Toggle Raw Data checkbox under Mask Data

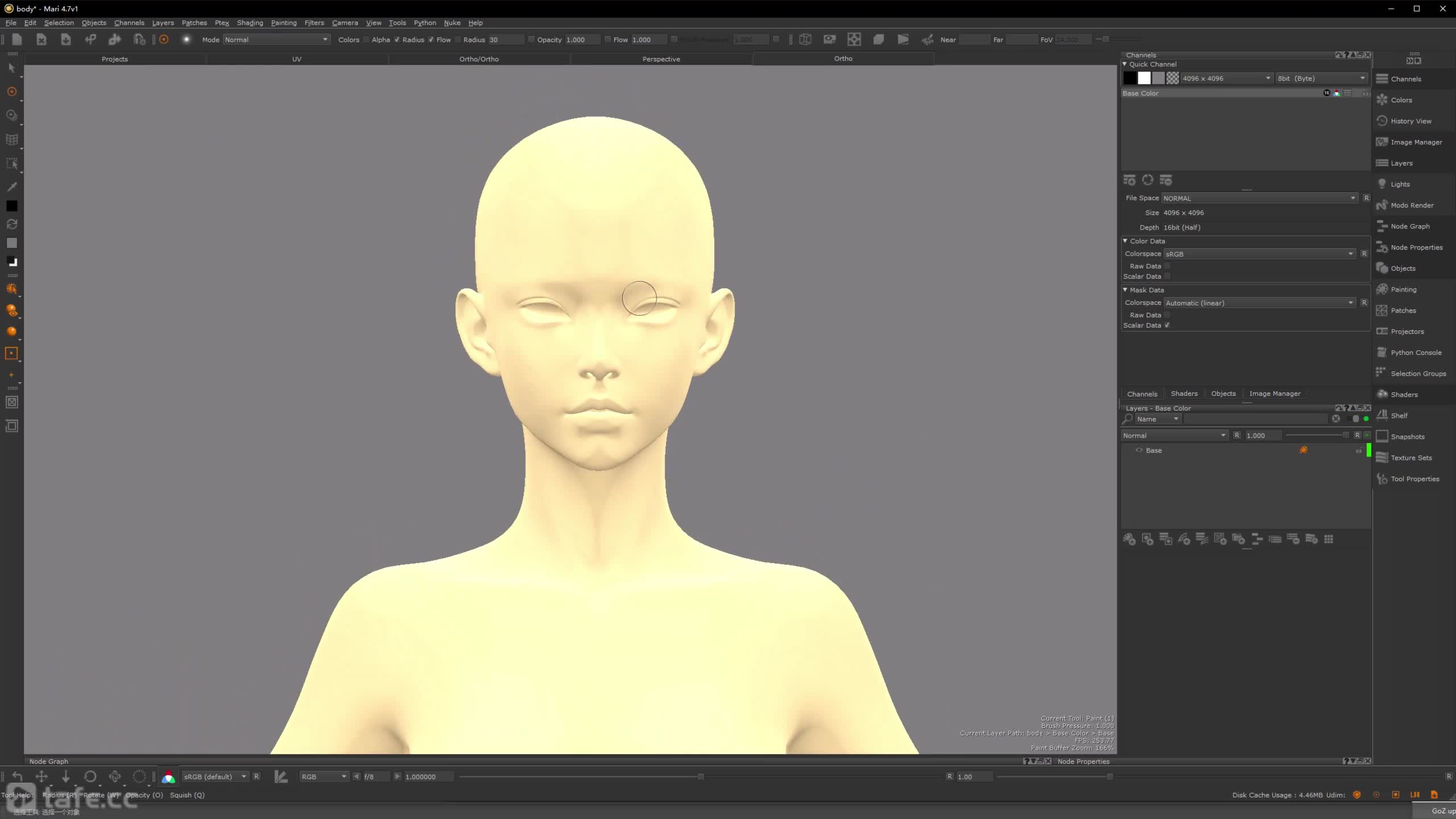click(1167, 315)
